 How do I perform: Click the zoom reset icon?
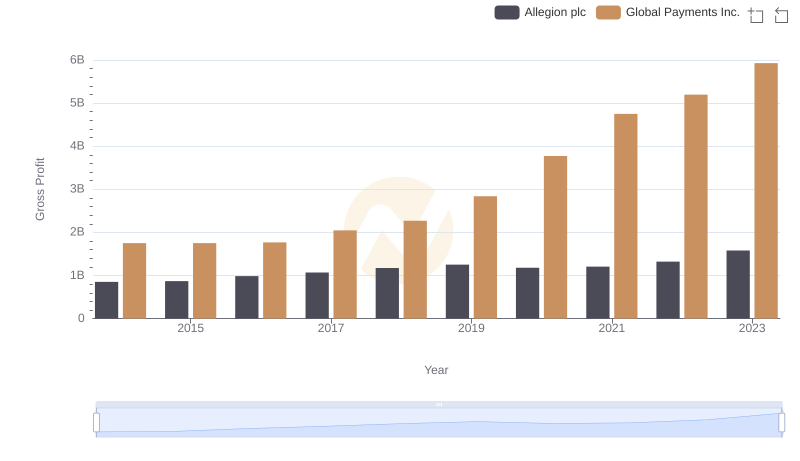pos(781,15)
